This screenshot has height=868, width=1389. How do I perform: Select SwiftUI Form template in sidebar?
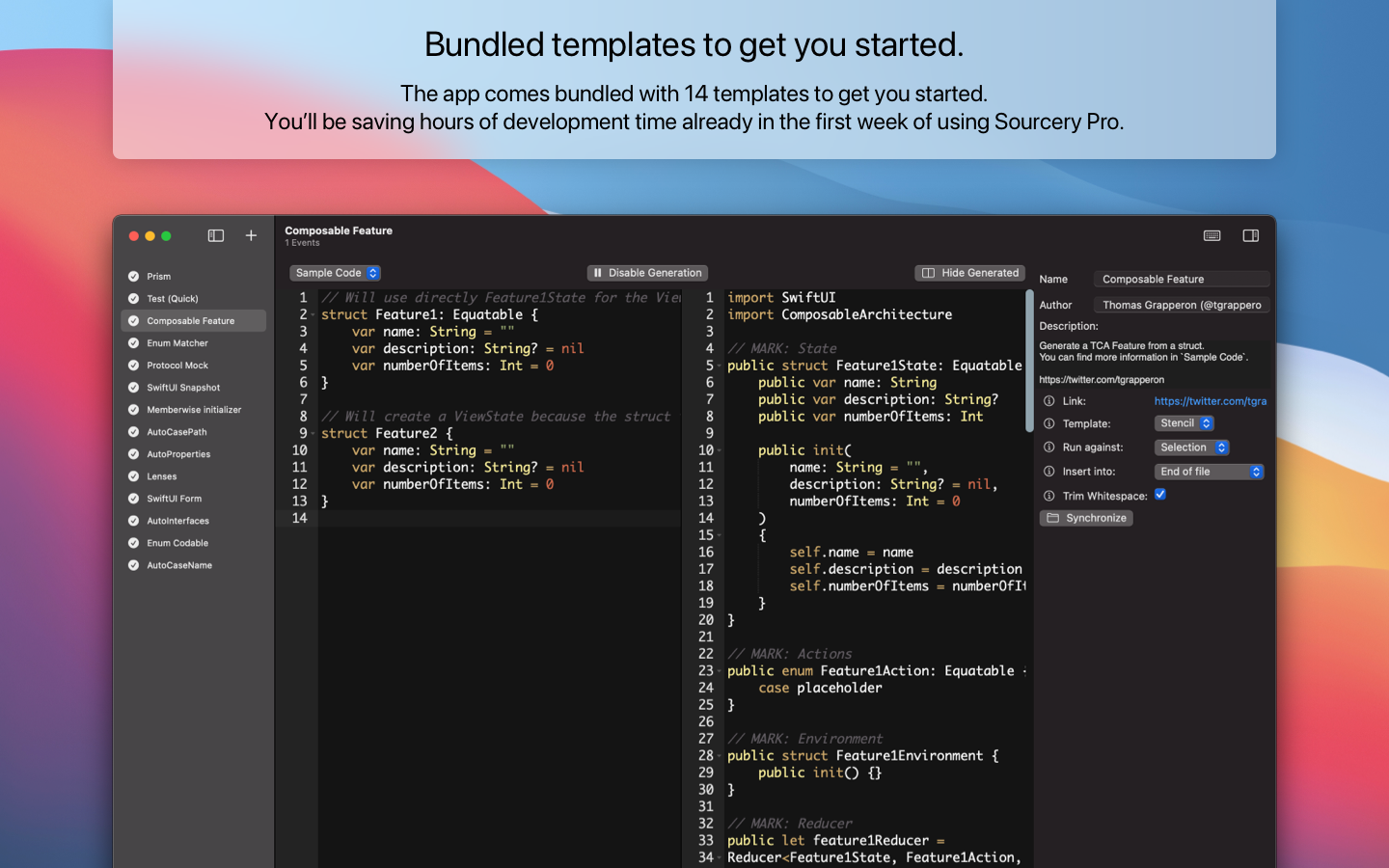point(175,499)
